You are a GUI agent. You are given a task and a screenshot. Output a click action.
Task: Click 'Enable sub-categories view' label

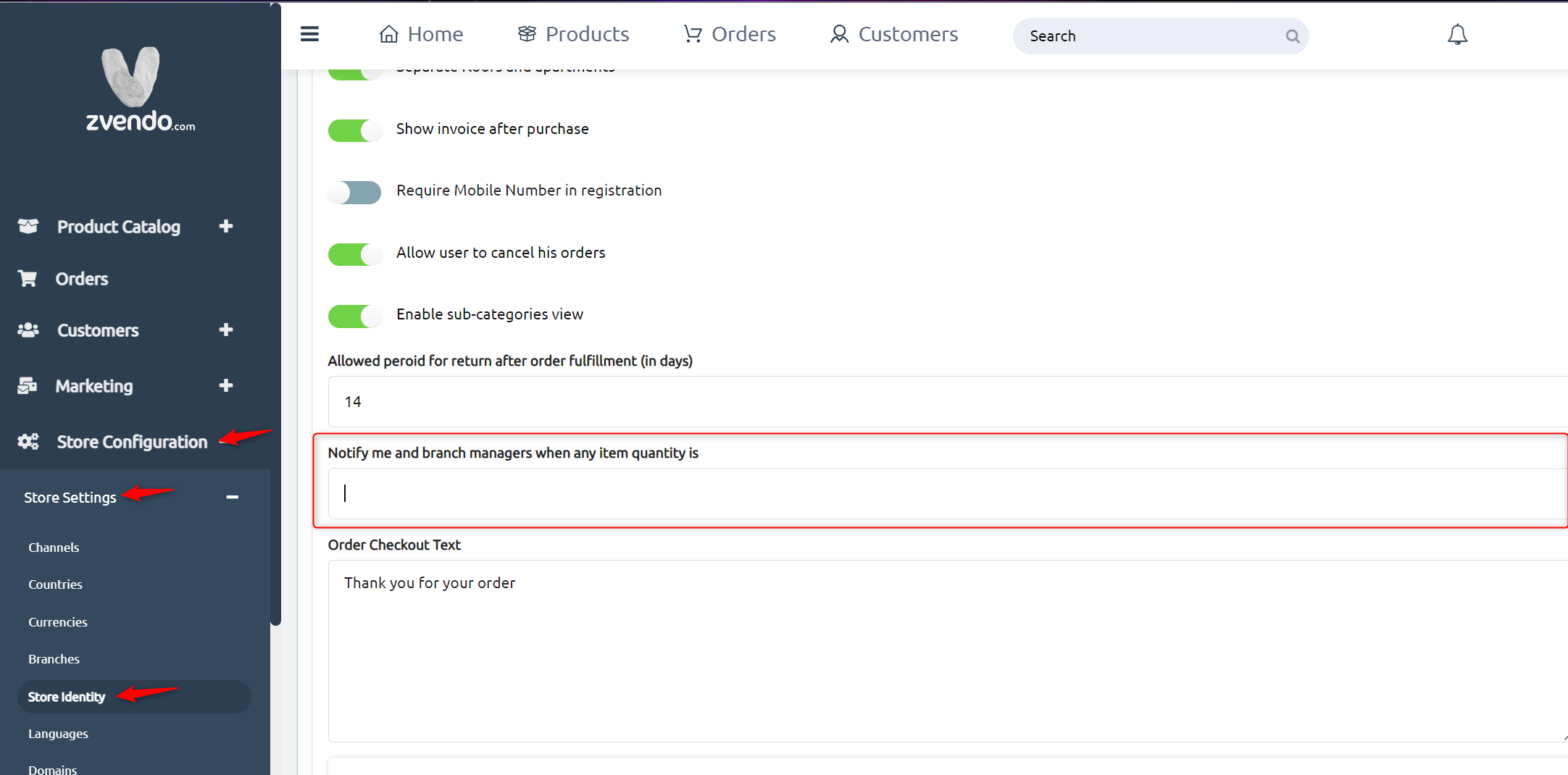click(x=490, y=314)
